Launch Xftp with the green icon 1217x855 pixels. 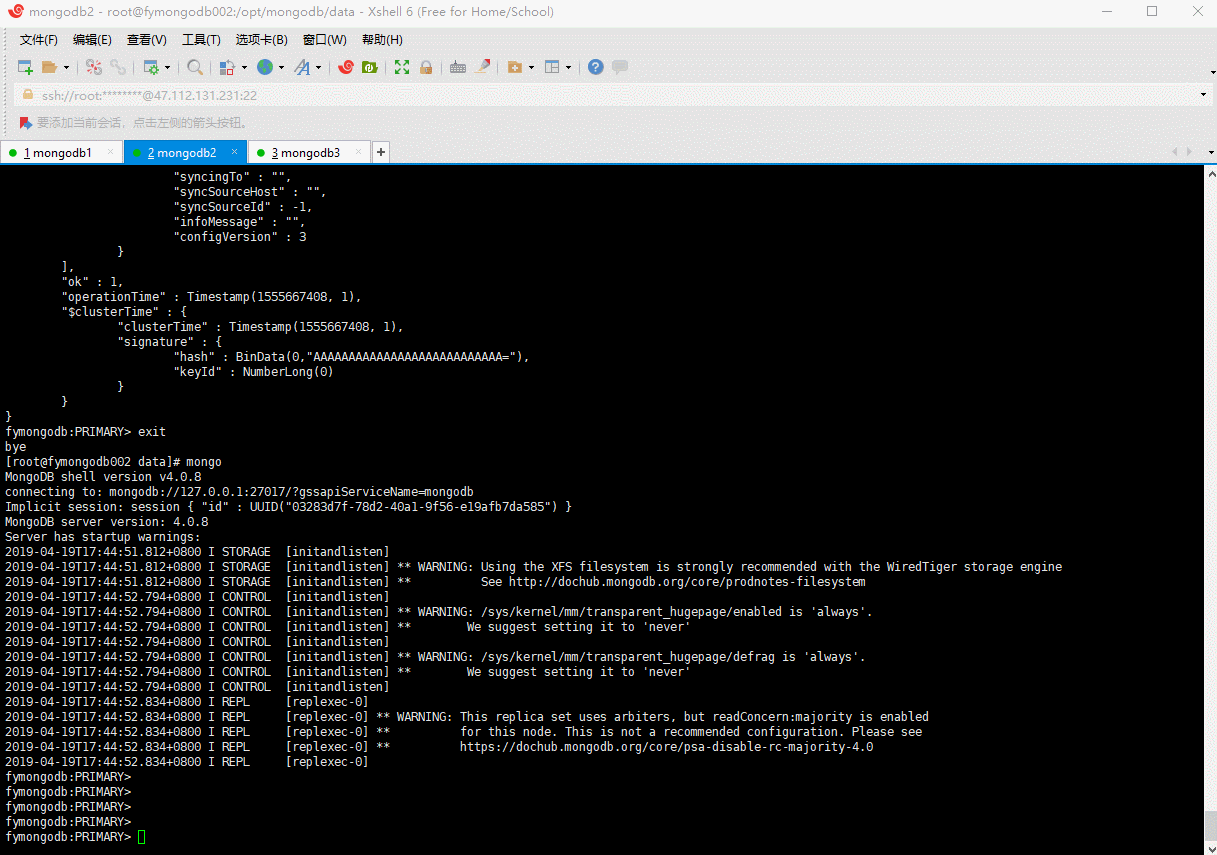pos(369,67)
